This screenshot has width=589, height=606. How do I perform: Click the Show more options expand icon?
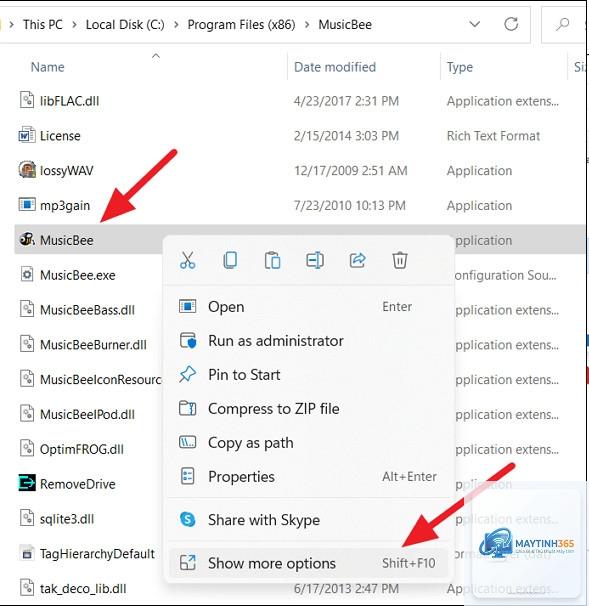[x=188, y=563]
